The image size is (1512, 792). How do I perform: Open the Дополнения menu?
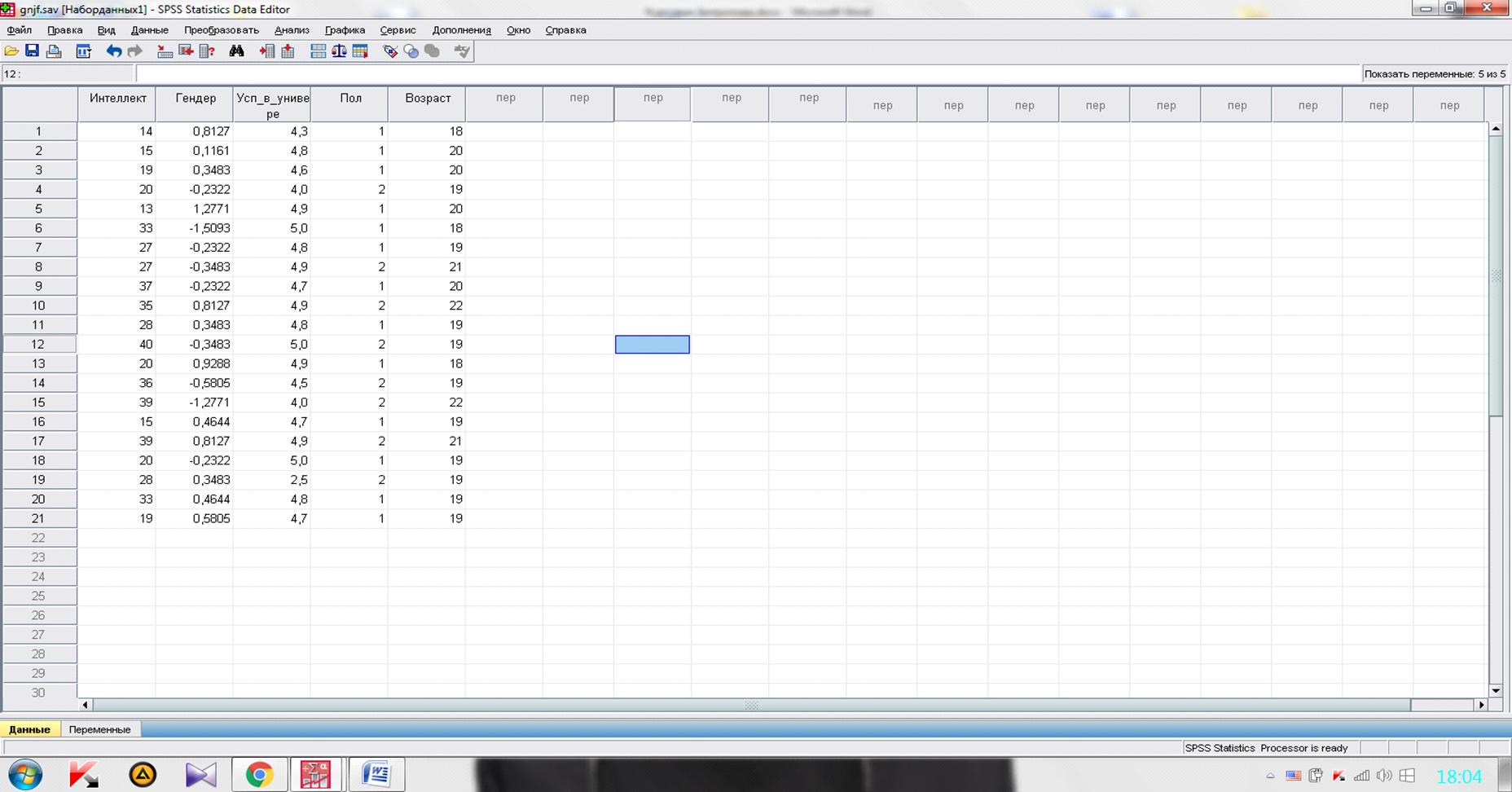[462, 30]
